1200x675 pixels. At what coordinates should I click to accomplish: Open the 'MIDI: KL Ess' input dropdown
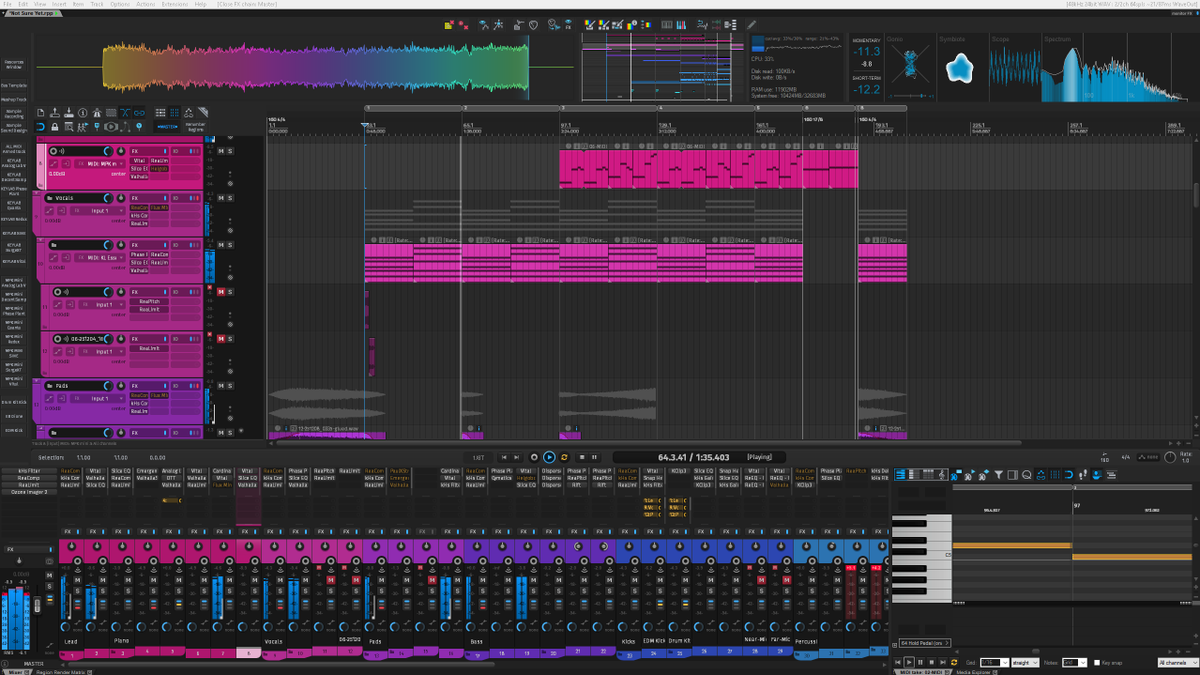coord(100,258)
